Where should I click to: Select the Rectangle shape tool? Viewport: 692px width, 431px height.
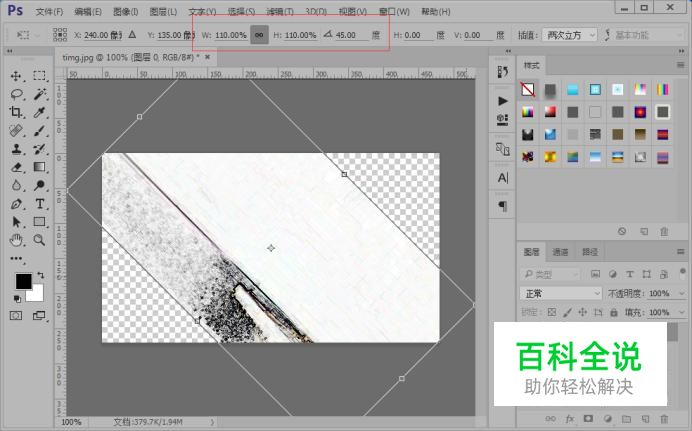click(39, 222)
